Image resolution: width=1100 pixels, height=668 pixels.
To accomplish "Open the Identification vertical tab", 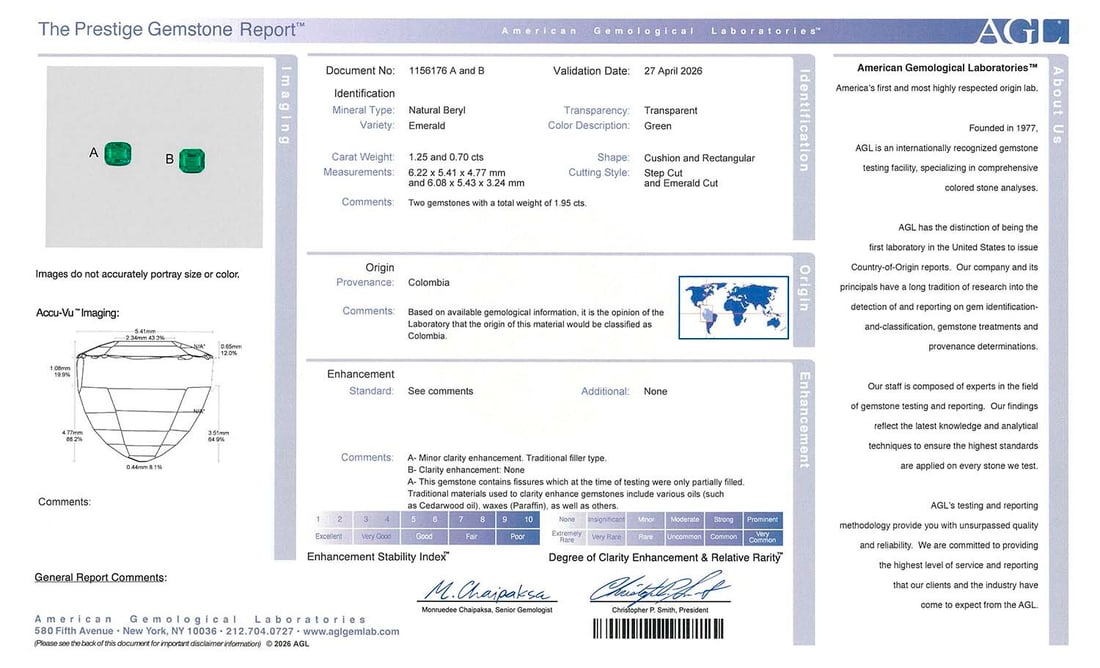I will point(804,120).
